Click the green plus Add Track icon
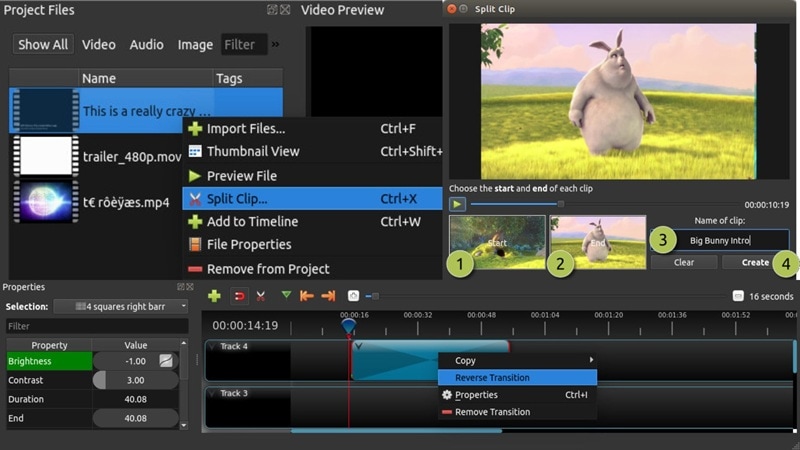Viewport: 800px width, 450px height. tap(214, 296)
